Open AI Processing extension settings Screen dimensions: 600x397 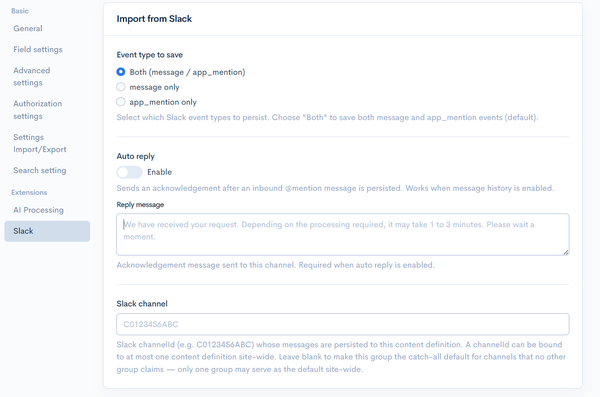tap(38, 210)
